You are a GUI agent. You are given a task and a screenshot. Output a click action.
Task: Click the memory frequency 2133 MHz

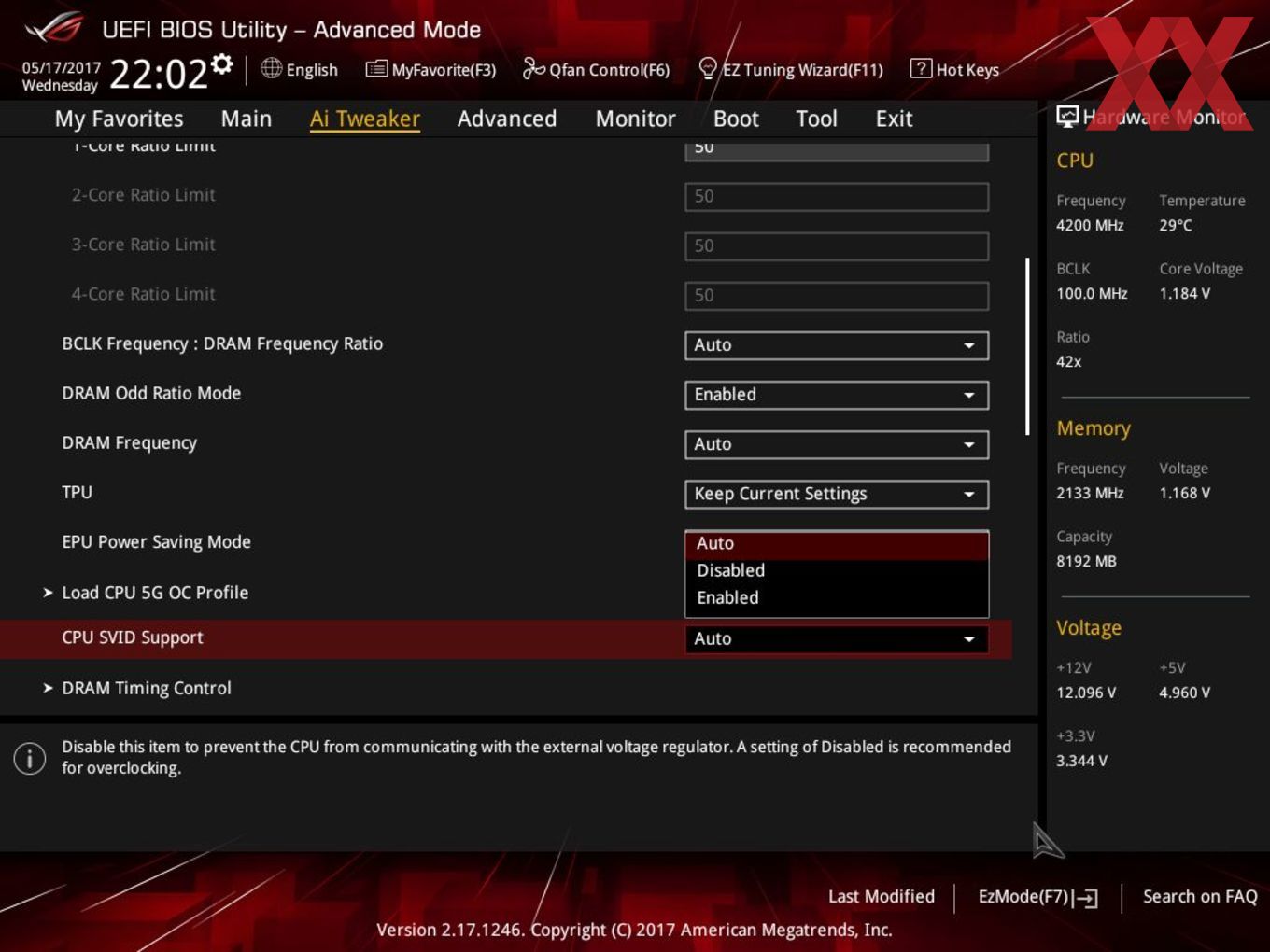click(1090, 493)
